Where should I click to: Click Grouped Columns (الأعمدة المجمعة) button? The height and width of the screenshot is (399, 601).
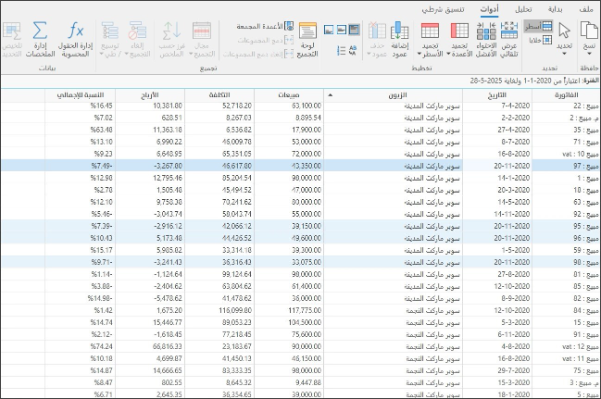pos(265,26)
